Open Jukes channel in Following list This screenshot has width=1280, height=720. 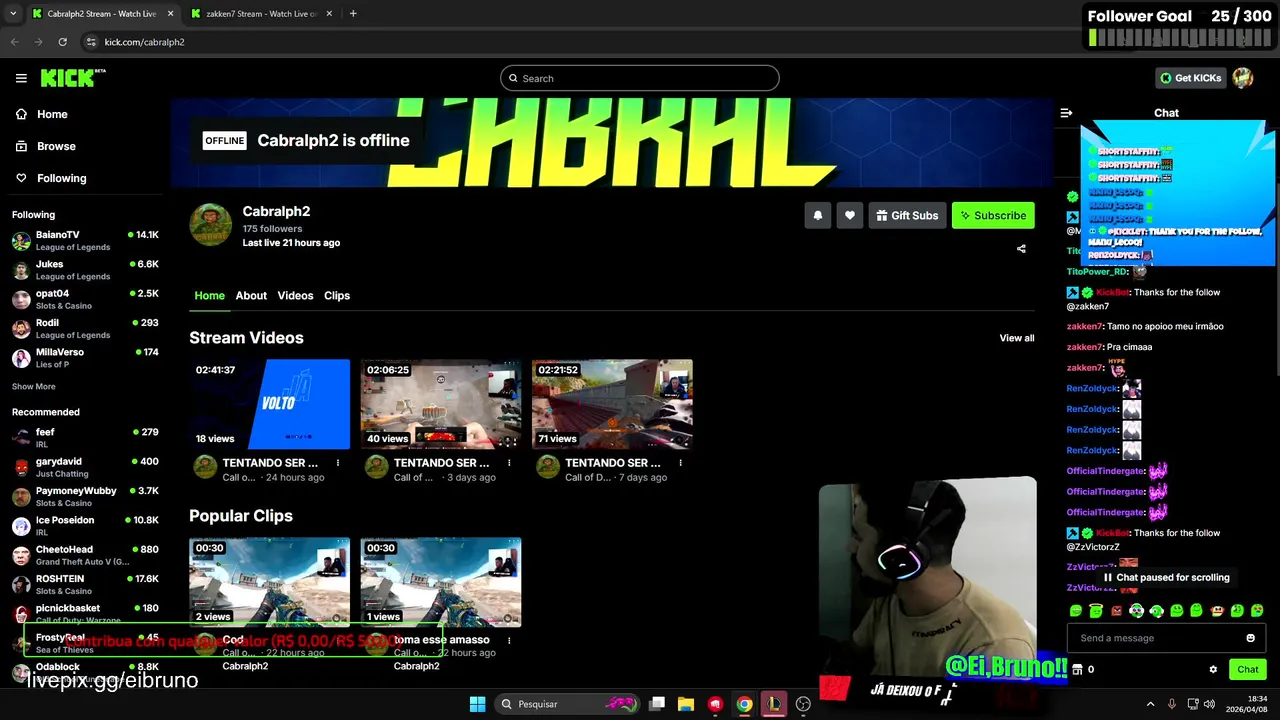(x=85, y=270)
